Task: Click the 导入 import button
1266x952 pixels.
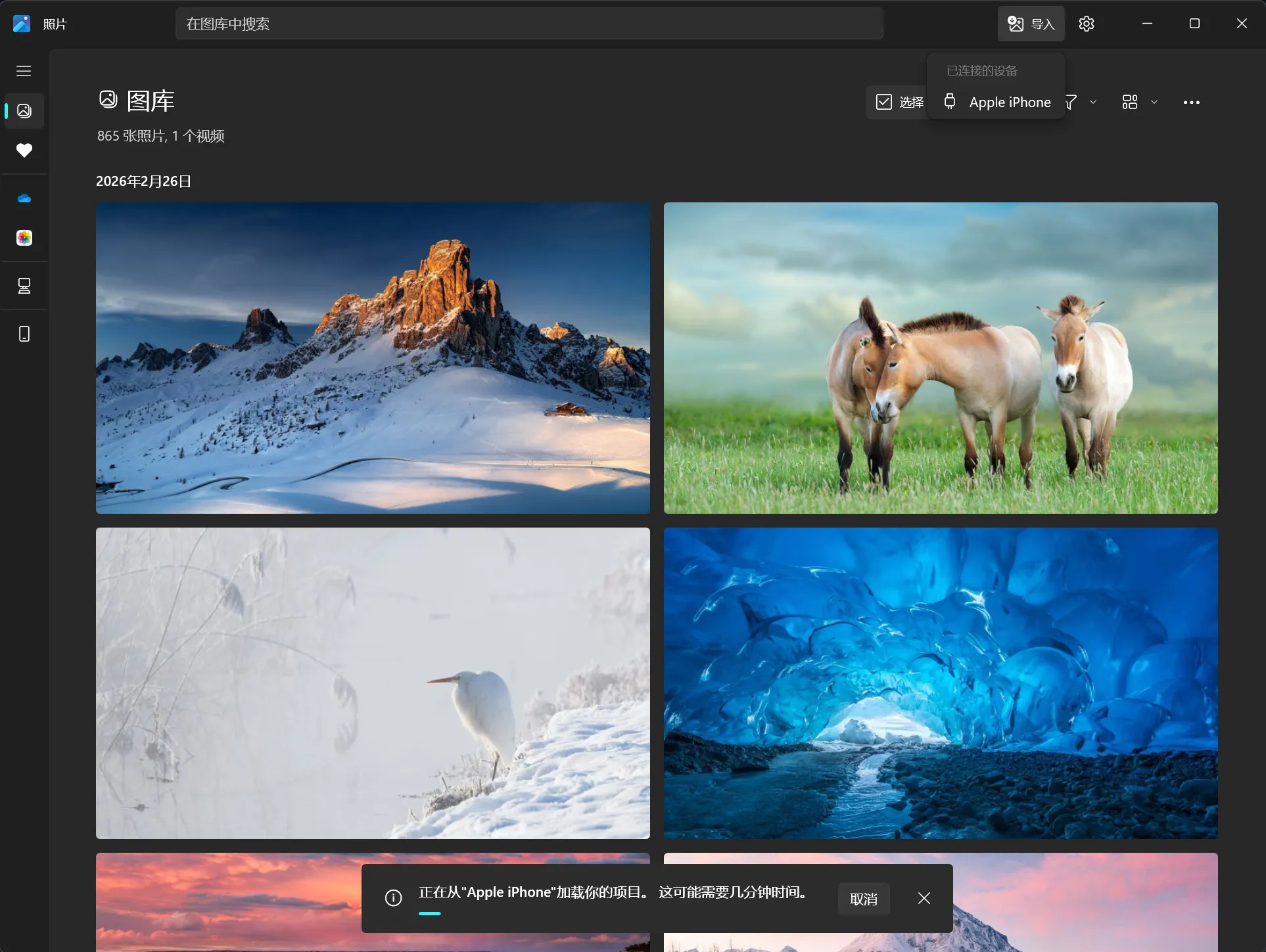Action: (1031, 24)
